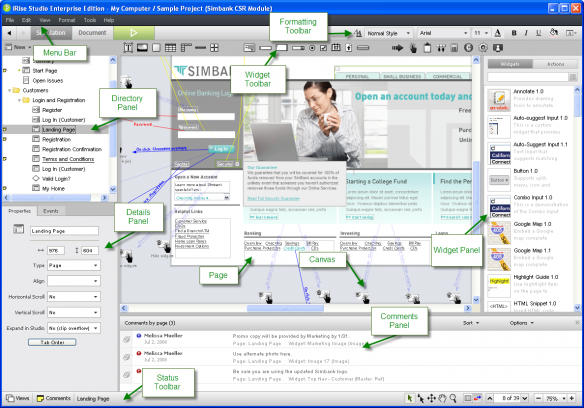Image resolution: width=584 pixels, height=408 pixels.
Task: Switch to the Document tab
Action: [x=92, y=33]
